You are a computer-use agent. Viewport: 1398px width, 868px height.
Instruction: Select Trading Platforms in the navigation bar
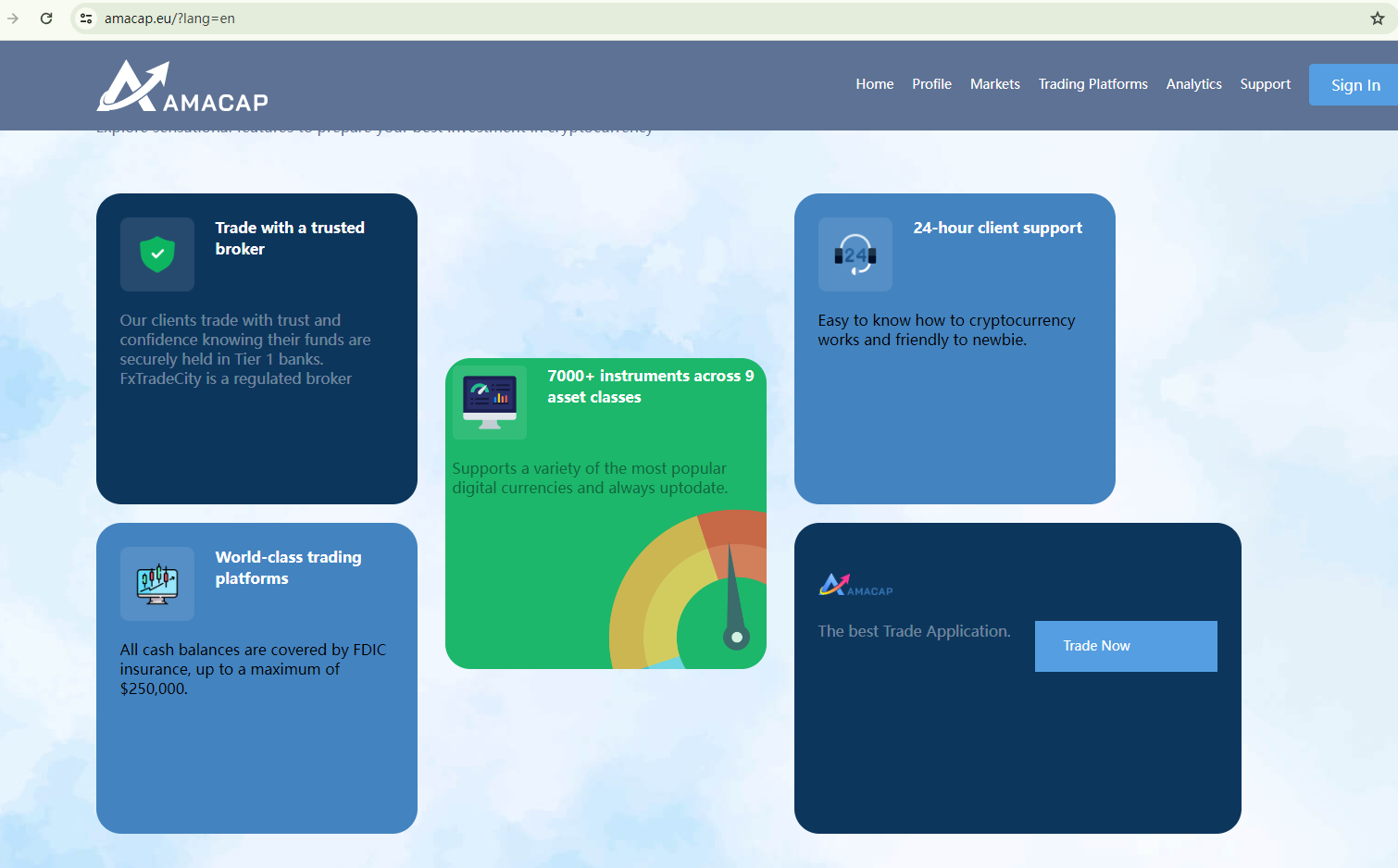coord(1092,84)
